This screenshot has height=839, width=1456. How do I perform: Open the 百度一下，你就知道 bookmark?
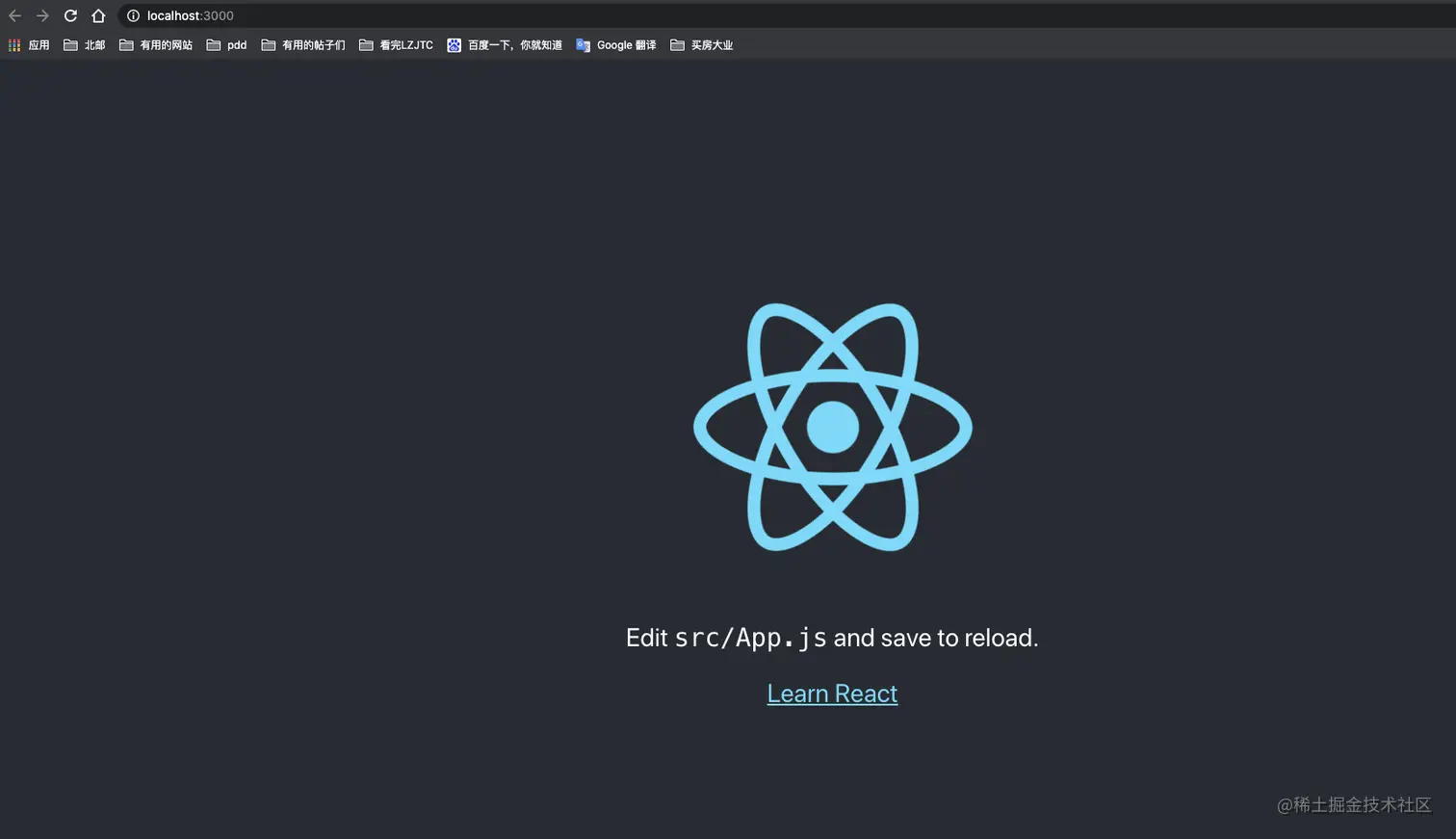click(505, 45)
